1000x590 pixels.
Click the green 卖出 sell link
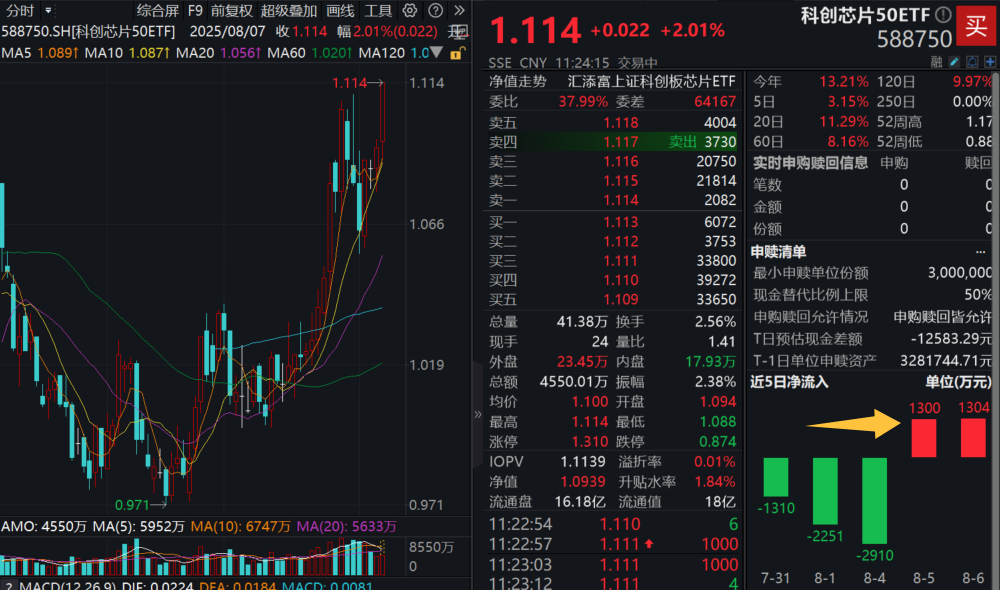tap(682, 143)
